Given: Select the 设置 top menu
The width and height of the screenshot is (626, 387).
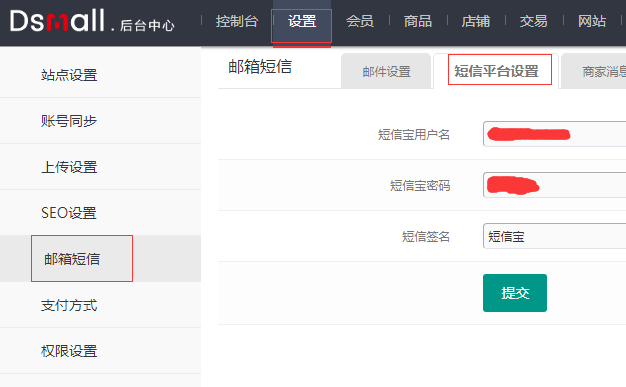Looking at the screenshot, I should (302, 21).
